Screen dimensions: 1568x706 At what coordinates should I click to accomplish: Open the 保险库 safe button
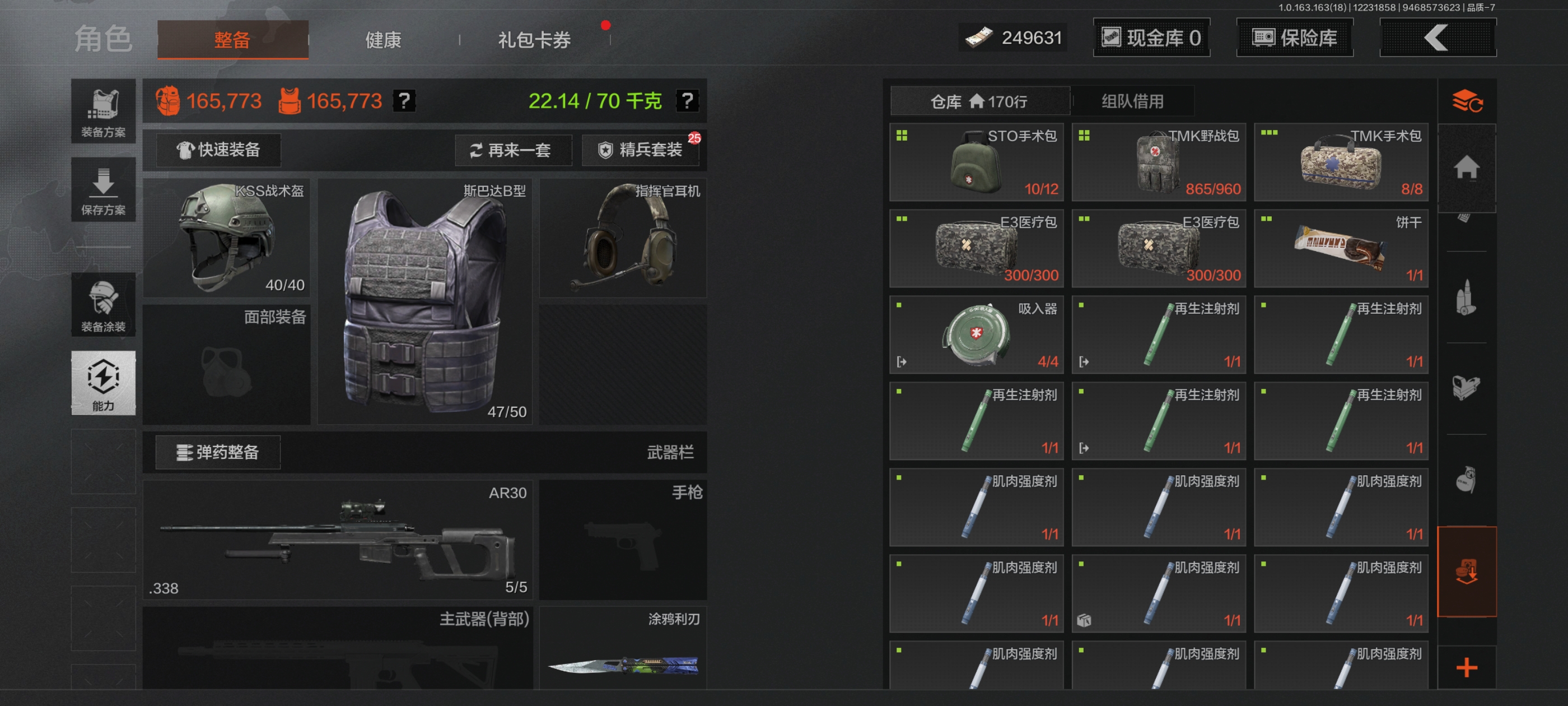pyautogui.click(x=1295, y=38)
